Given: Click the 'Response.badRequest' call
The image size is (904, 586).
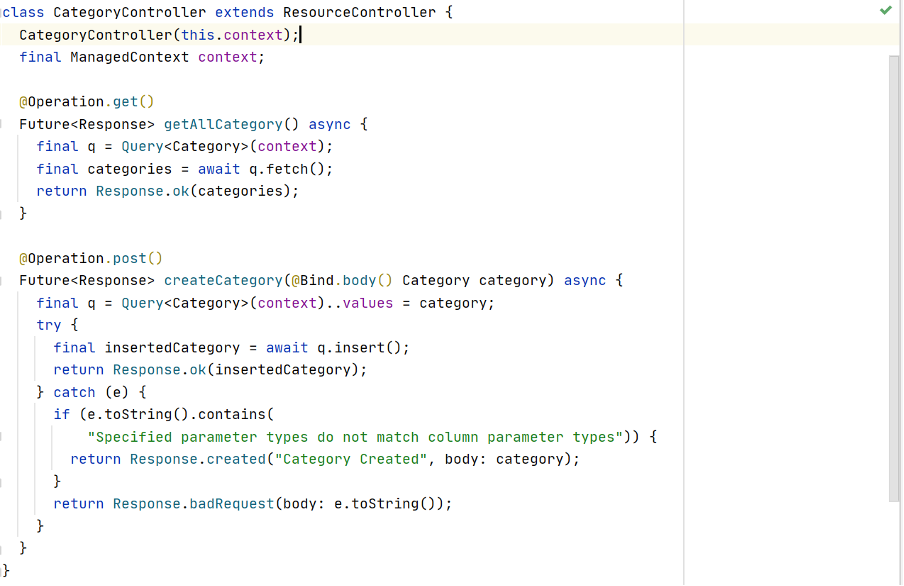Looking at the screenshot, I should tap(193, 504).
